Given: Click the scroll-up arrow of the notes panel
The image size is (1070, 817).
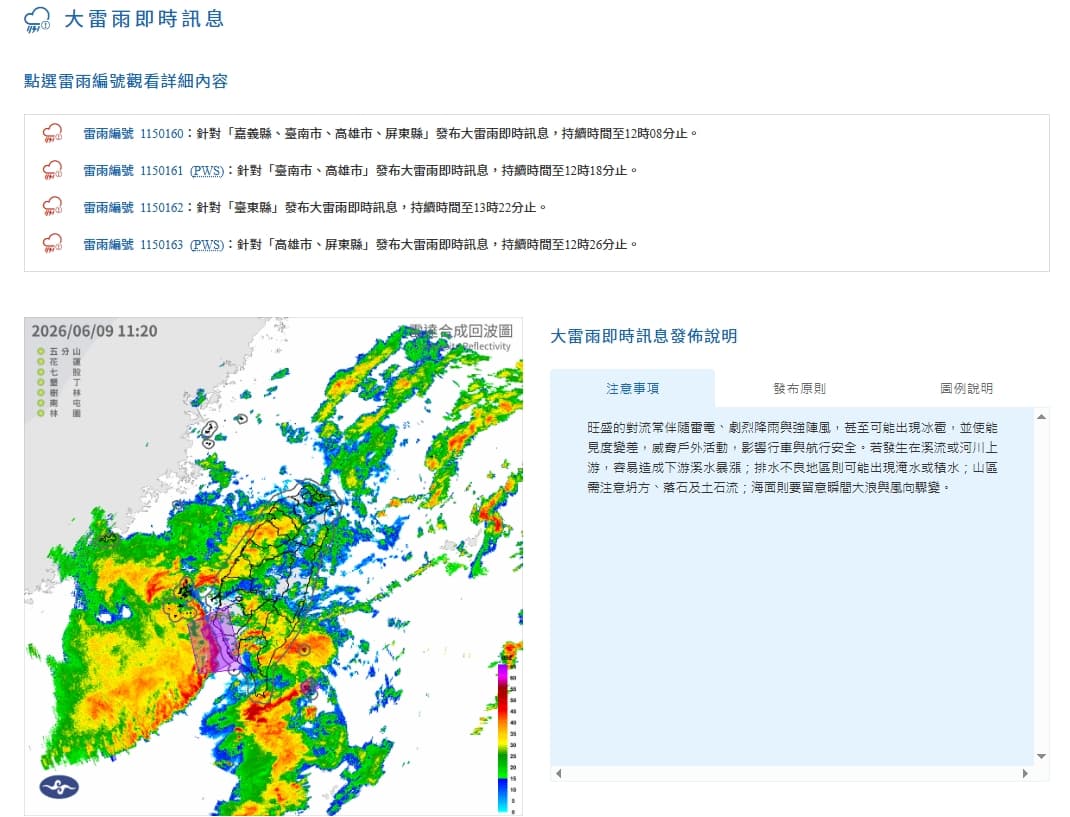Looking at the screenshot, I should 1041,416.
